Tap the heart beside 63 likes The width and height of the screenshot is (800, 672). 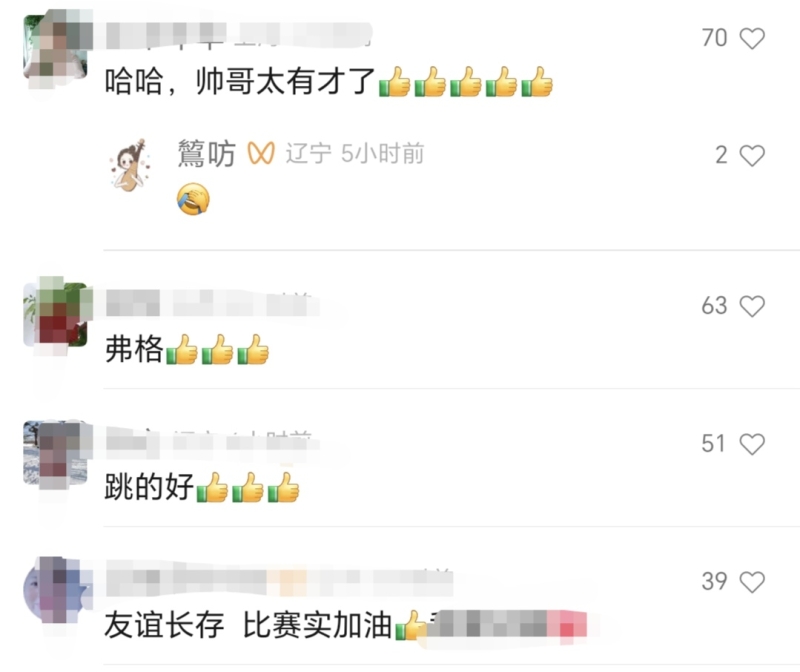click(x=752, y=306)
